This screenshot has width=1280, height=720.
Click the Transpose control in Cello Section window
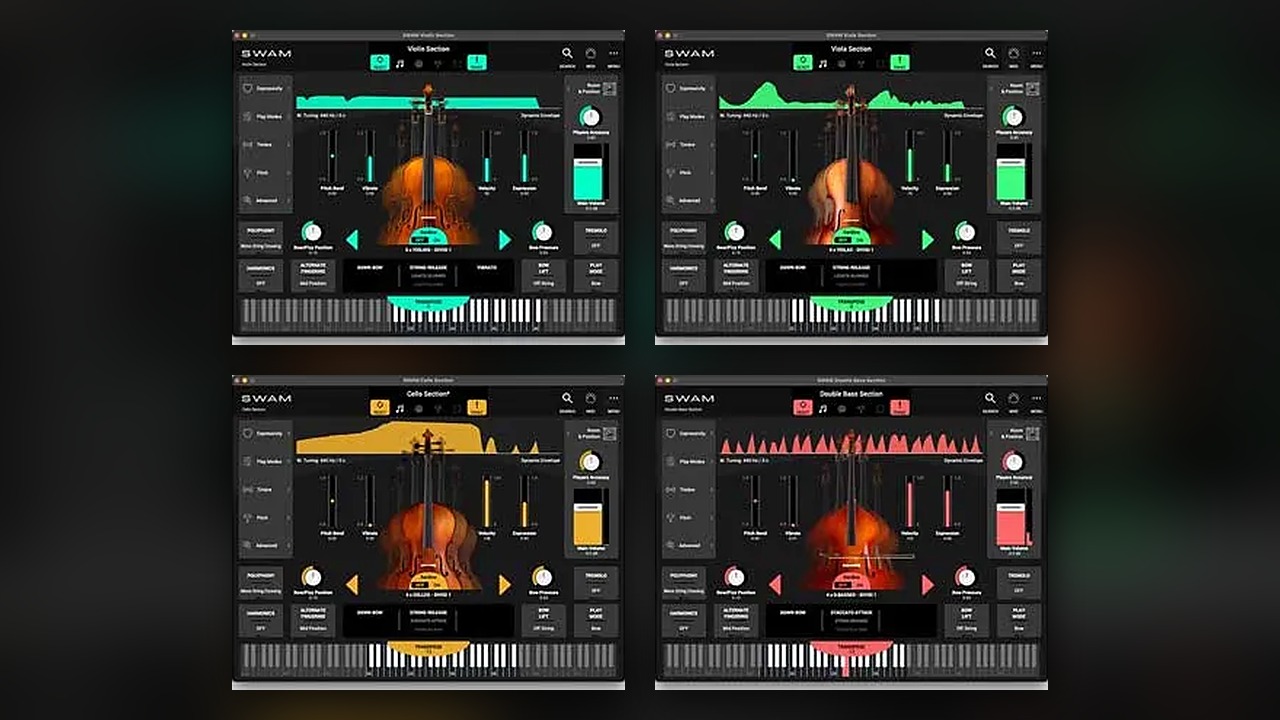click(x=428, y=649)
